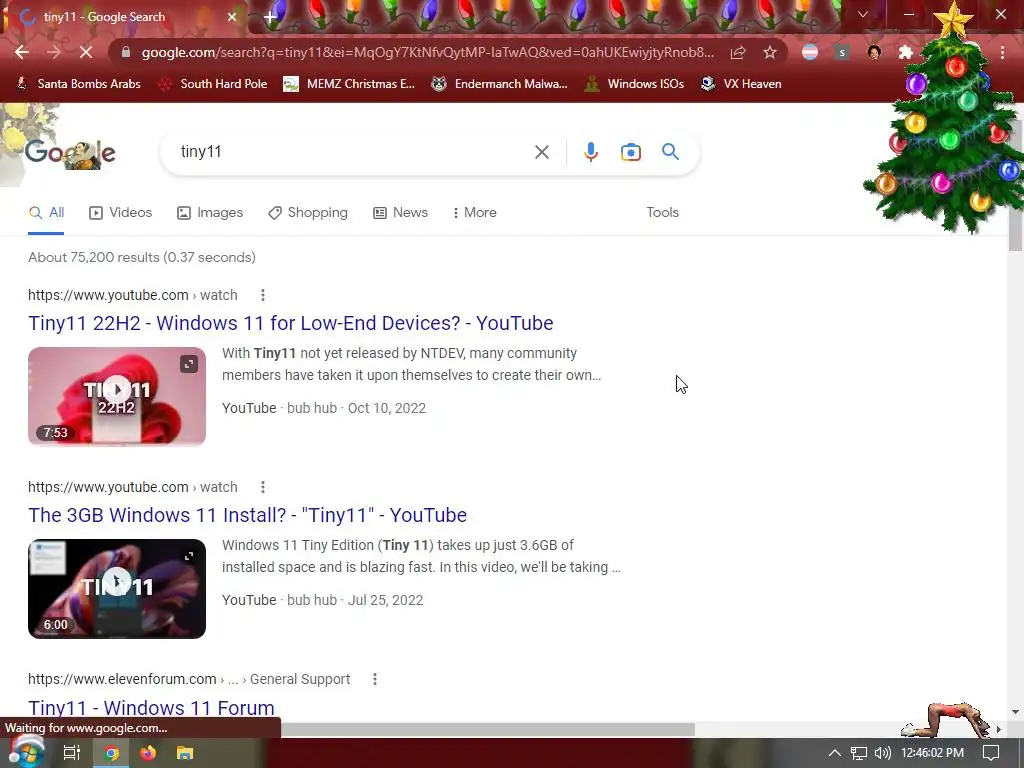This screenshot has height=768, width=1024.
Task: Open Tiny11 22H2 Low-End Devices result
Action: 291,323
